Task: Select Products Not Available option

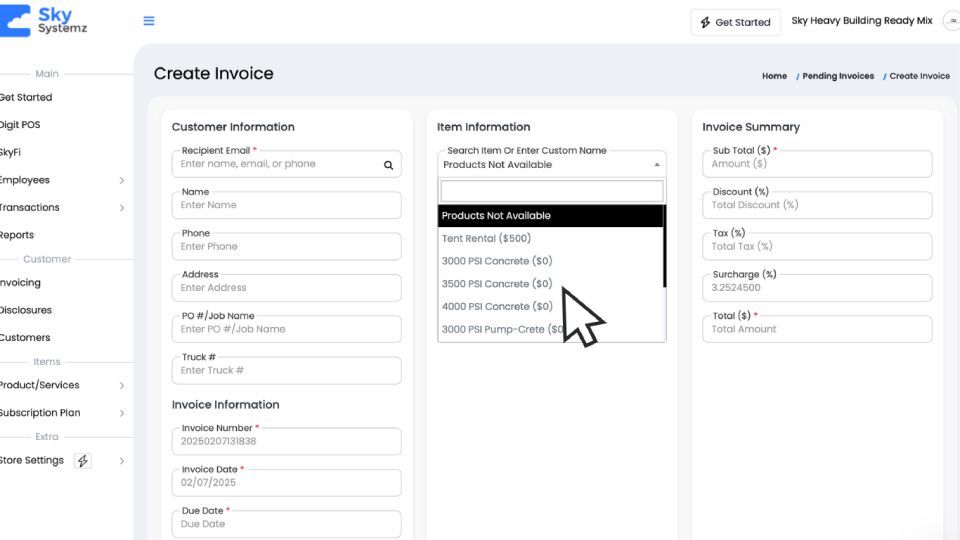Action: click(x=550, y=216)
